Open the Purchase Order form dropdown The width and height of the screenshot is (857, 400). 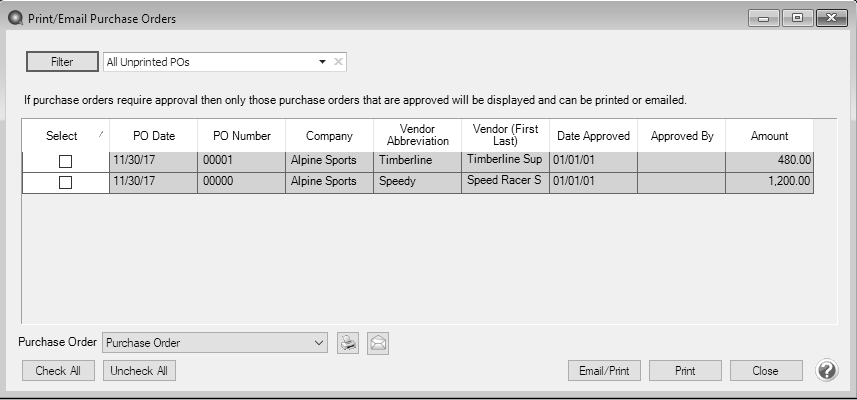pyautogui.click(x=319, y=343)
